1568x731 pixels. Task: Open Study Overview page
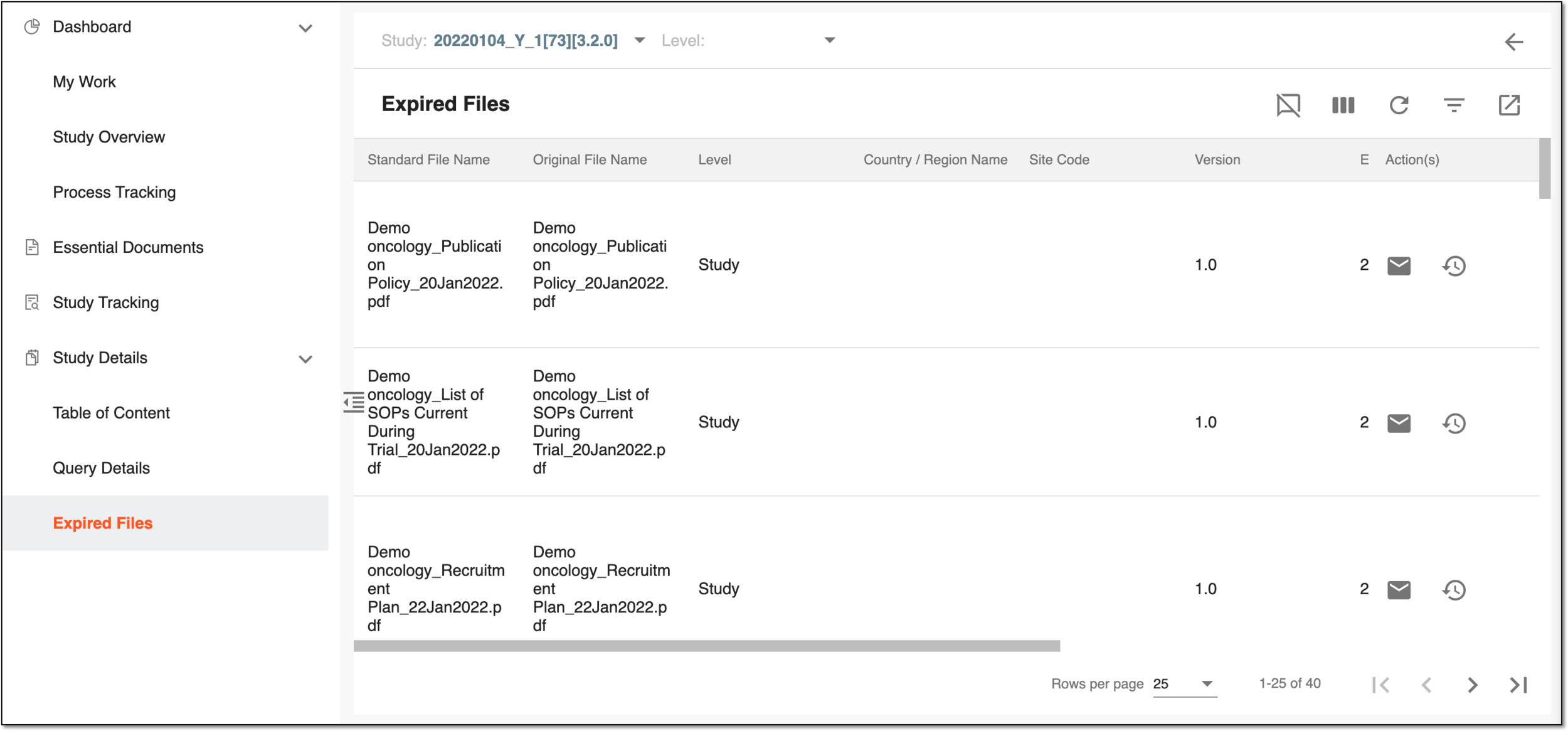tap(109, 137)
